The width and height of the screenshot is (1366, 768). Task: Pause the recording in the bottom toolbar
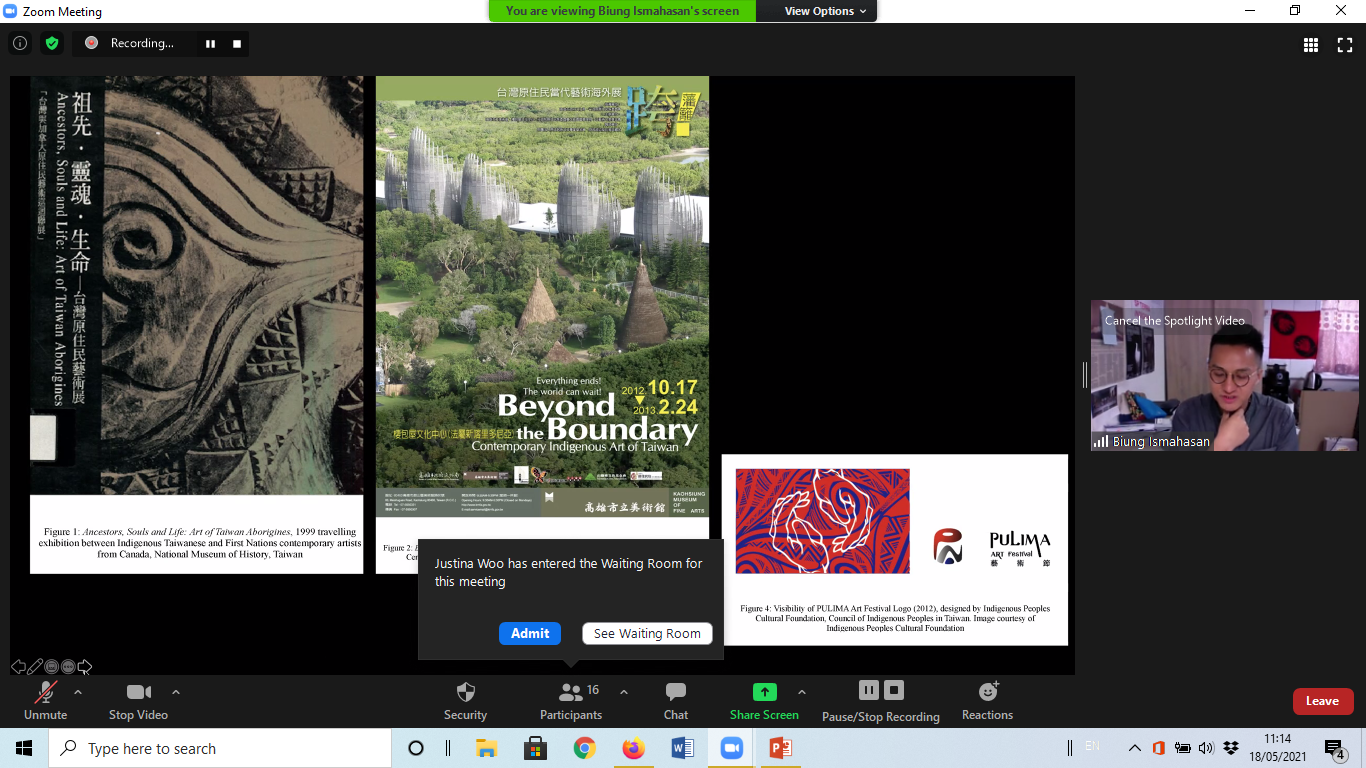[x=869, y=690]
